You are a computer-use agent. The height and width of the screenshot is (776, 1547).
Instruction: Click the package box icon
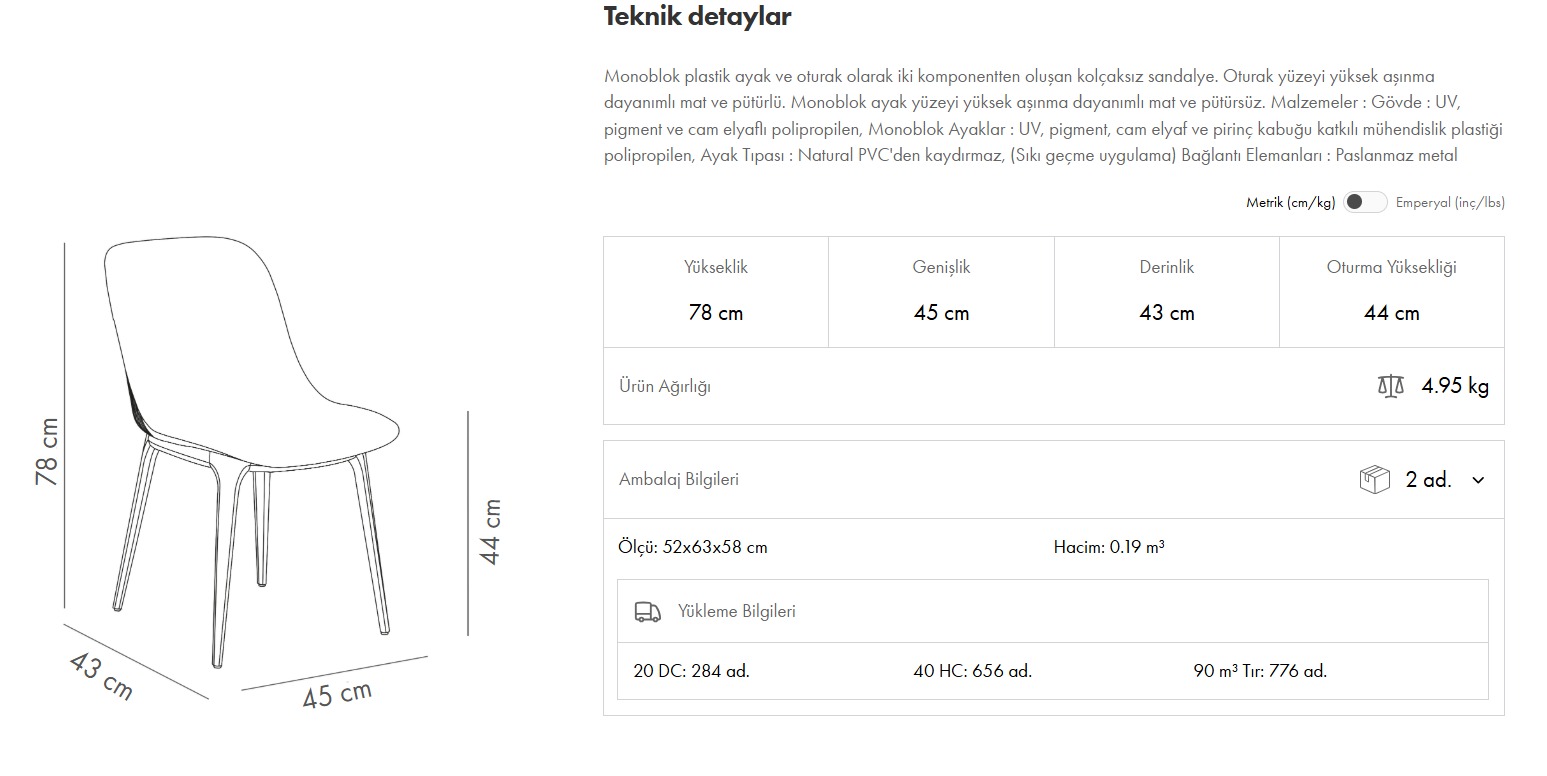pos(1375,480)
